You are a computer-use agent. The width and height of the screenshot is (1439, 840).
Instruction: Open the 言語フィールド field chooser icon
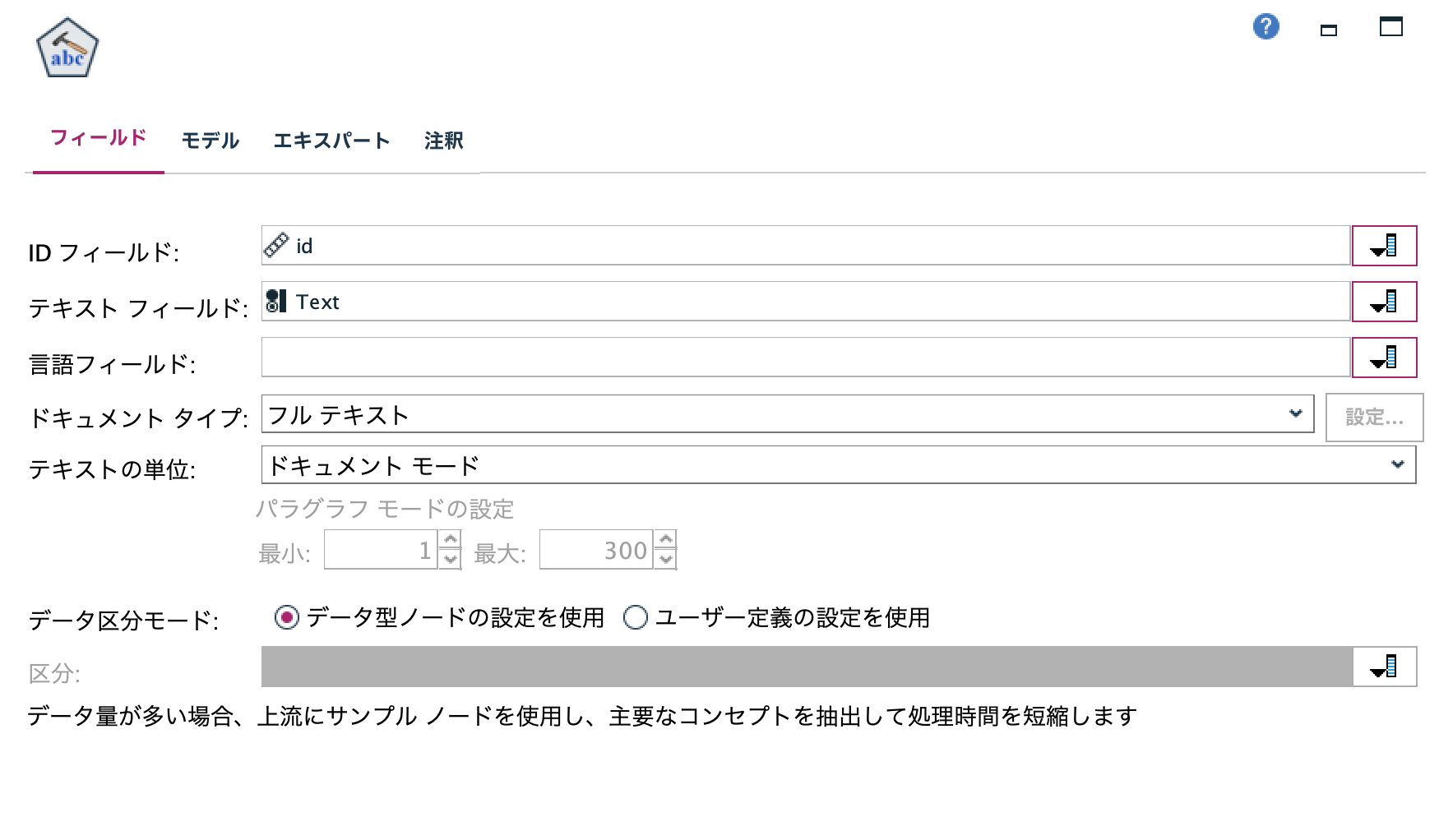[x=1384, y=358]
